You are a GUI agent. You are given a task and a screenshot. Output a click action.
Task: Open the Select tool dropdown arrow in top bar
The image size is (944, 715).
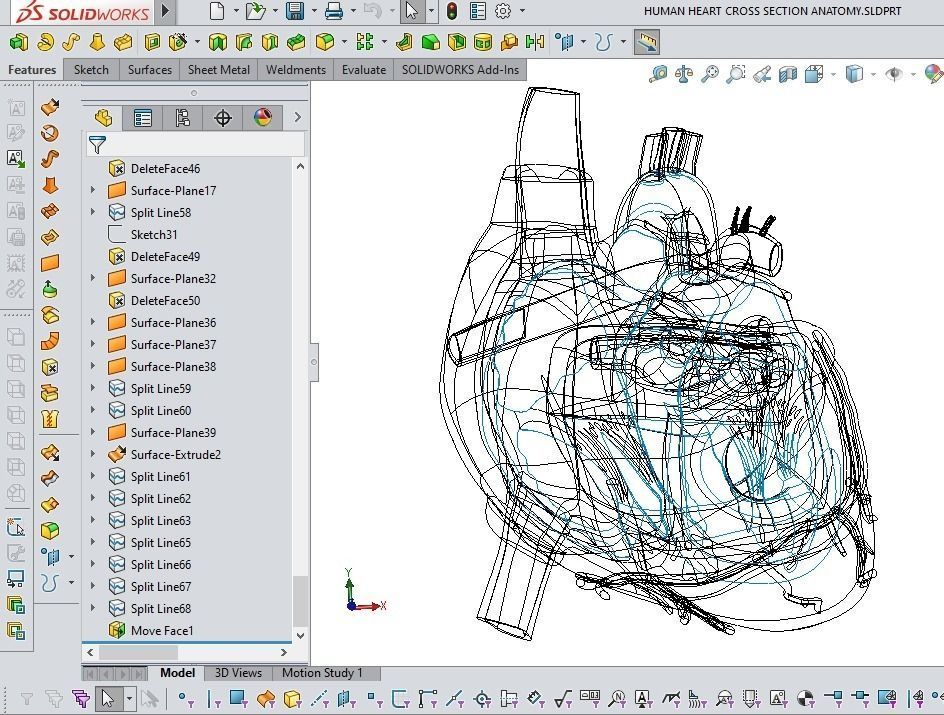click(x=430, y=11)
